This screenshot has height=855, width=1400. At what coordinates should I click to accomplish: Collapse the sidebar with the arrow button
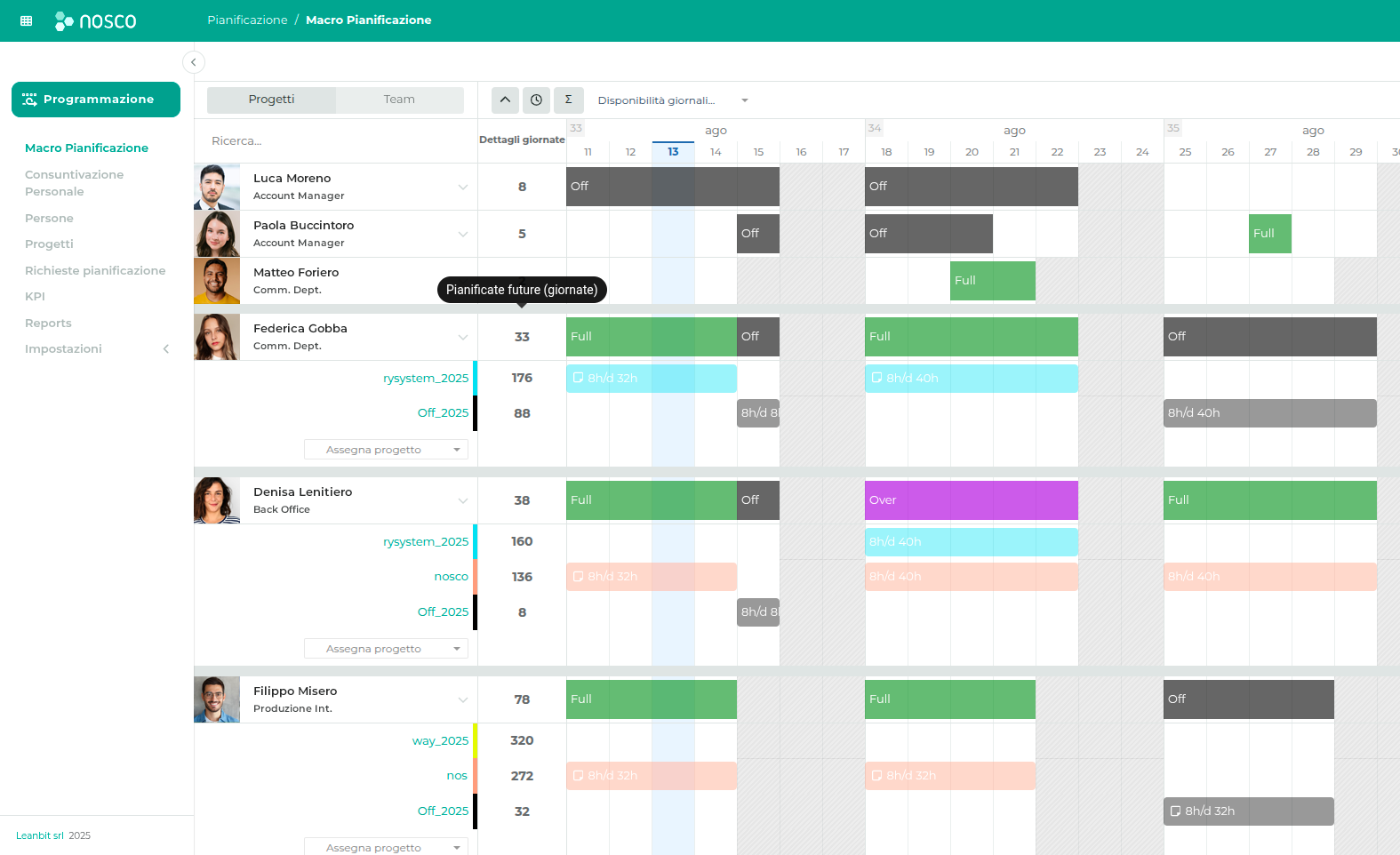tap(193, 62)
